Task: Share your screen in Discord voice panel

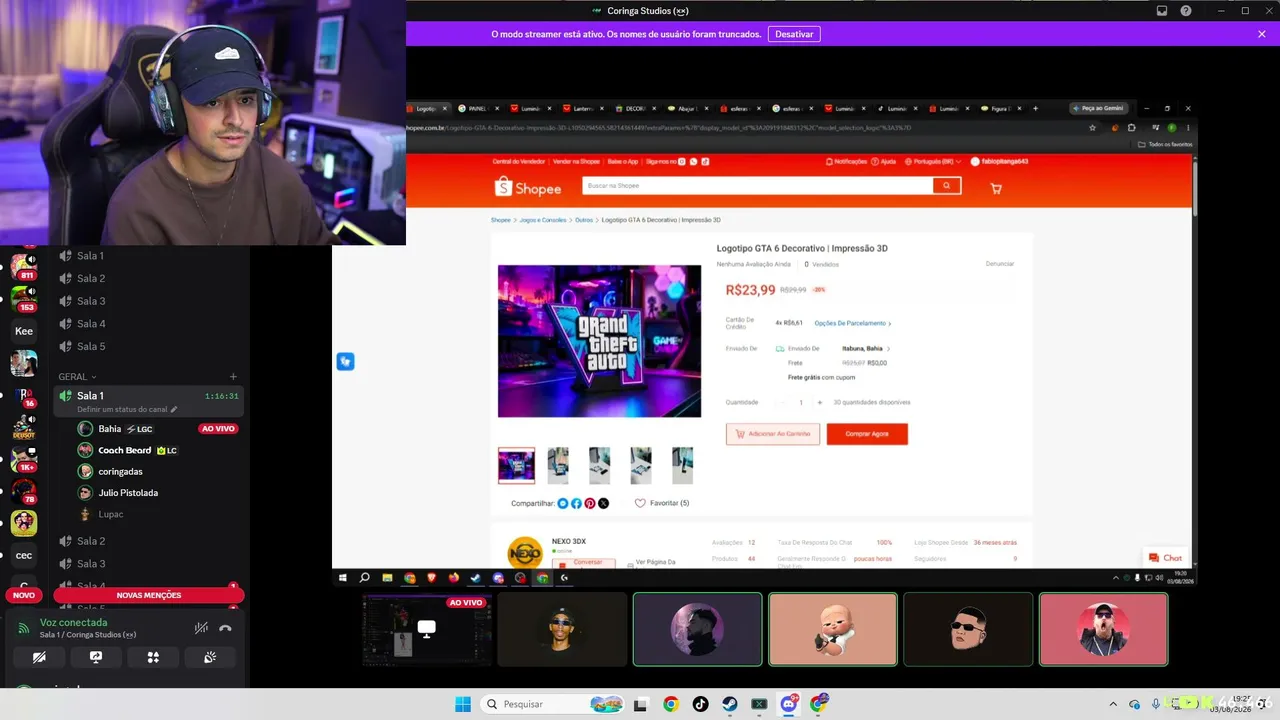Action: [x=96, y=657]
